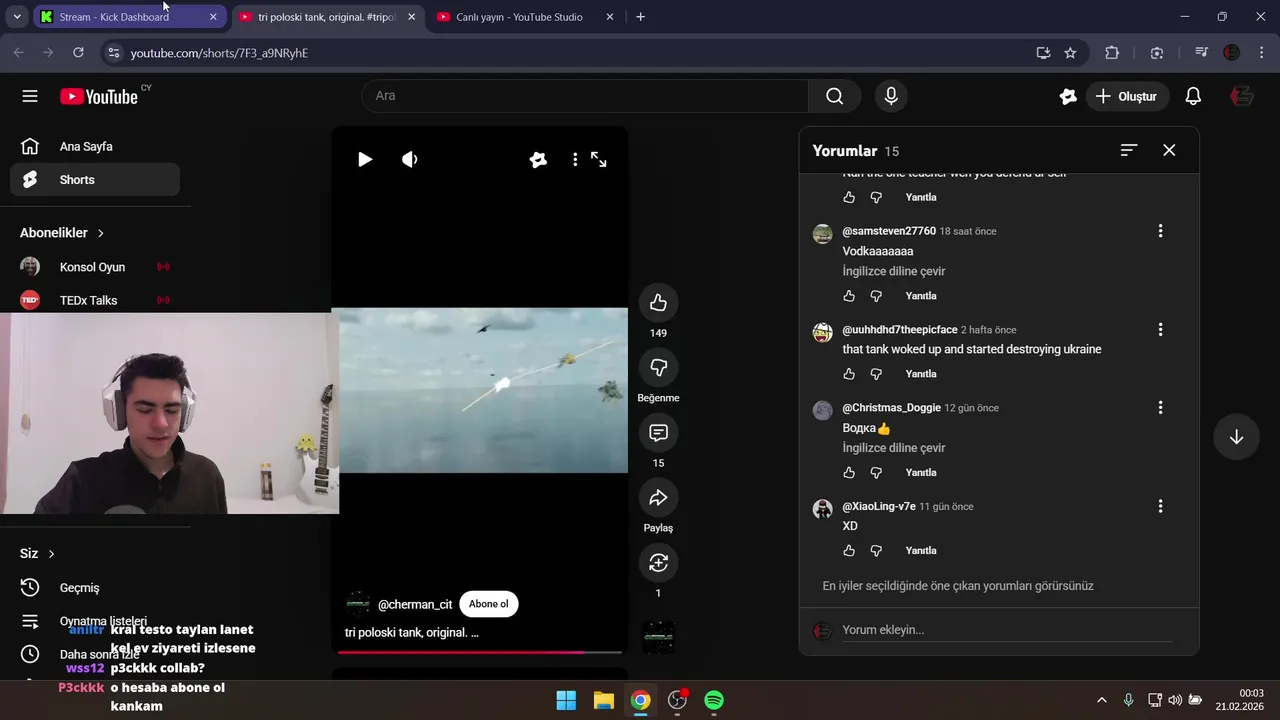Click the search magnifier button
This screenshot has width=1280, height=720.
pyautogui.click(x=834, y=96)
